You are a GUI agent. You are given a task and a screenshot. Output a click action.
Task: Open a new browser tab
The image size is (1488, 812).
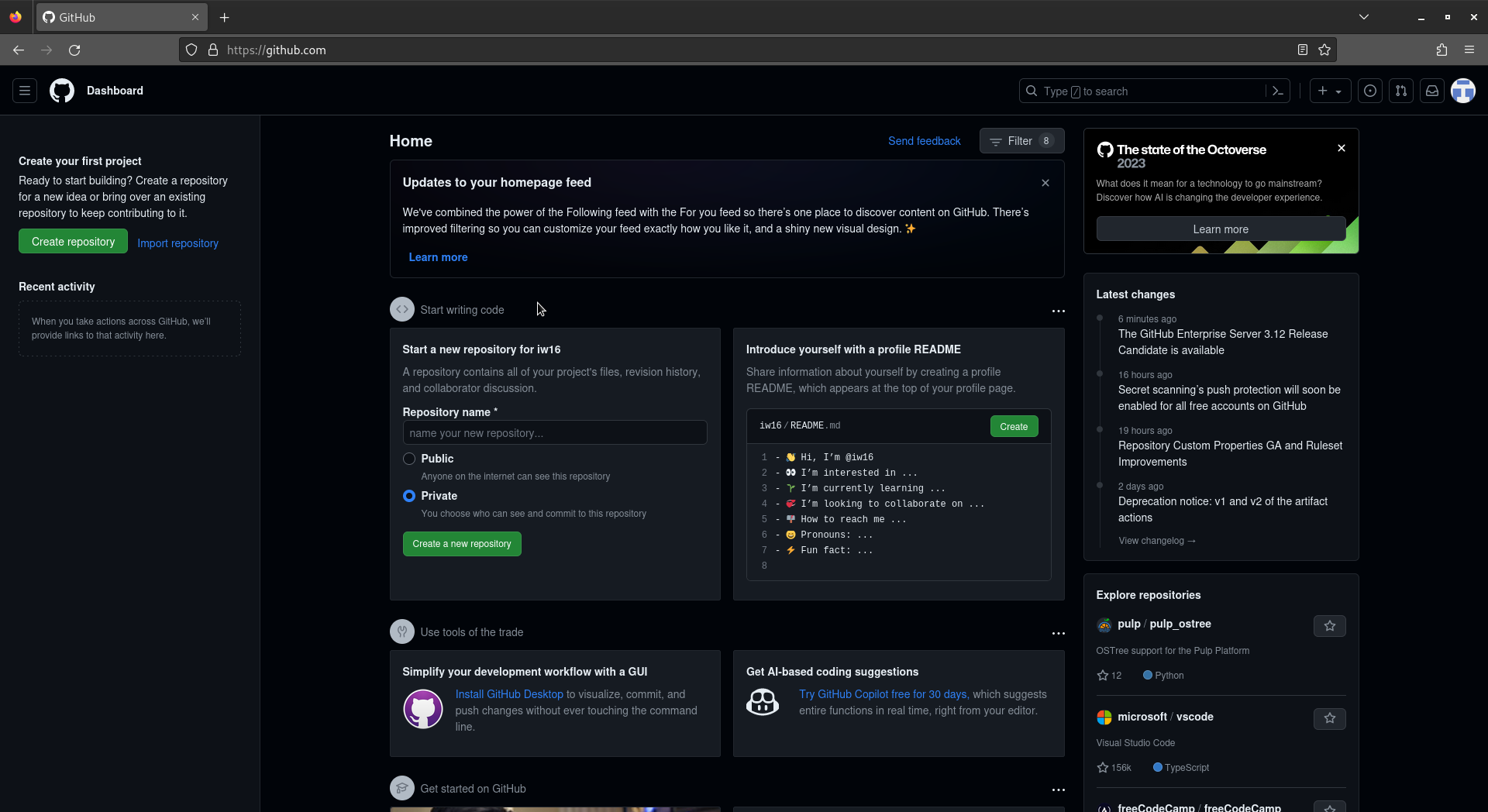click(224, 17)
